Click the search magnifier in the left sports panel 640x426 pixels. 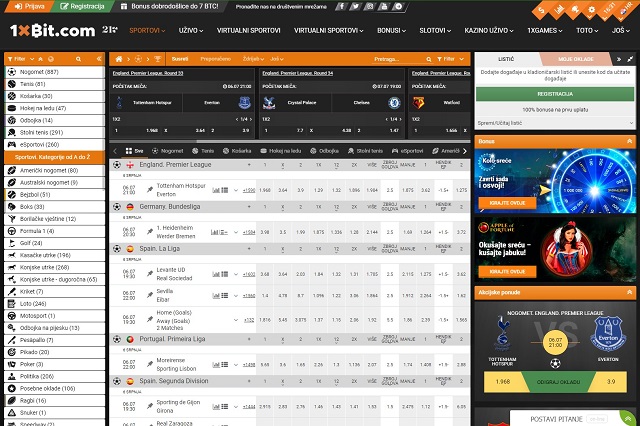click(78, 59)
